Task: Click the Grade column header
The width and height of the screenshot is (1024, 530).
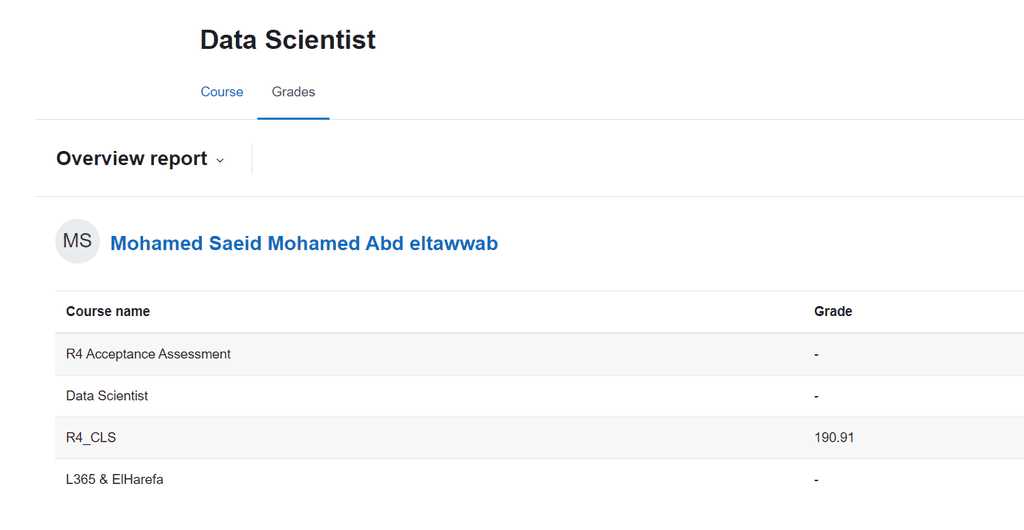Action: click(x=833, y=311)
